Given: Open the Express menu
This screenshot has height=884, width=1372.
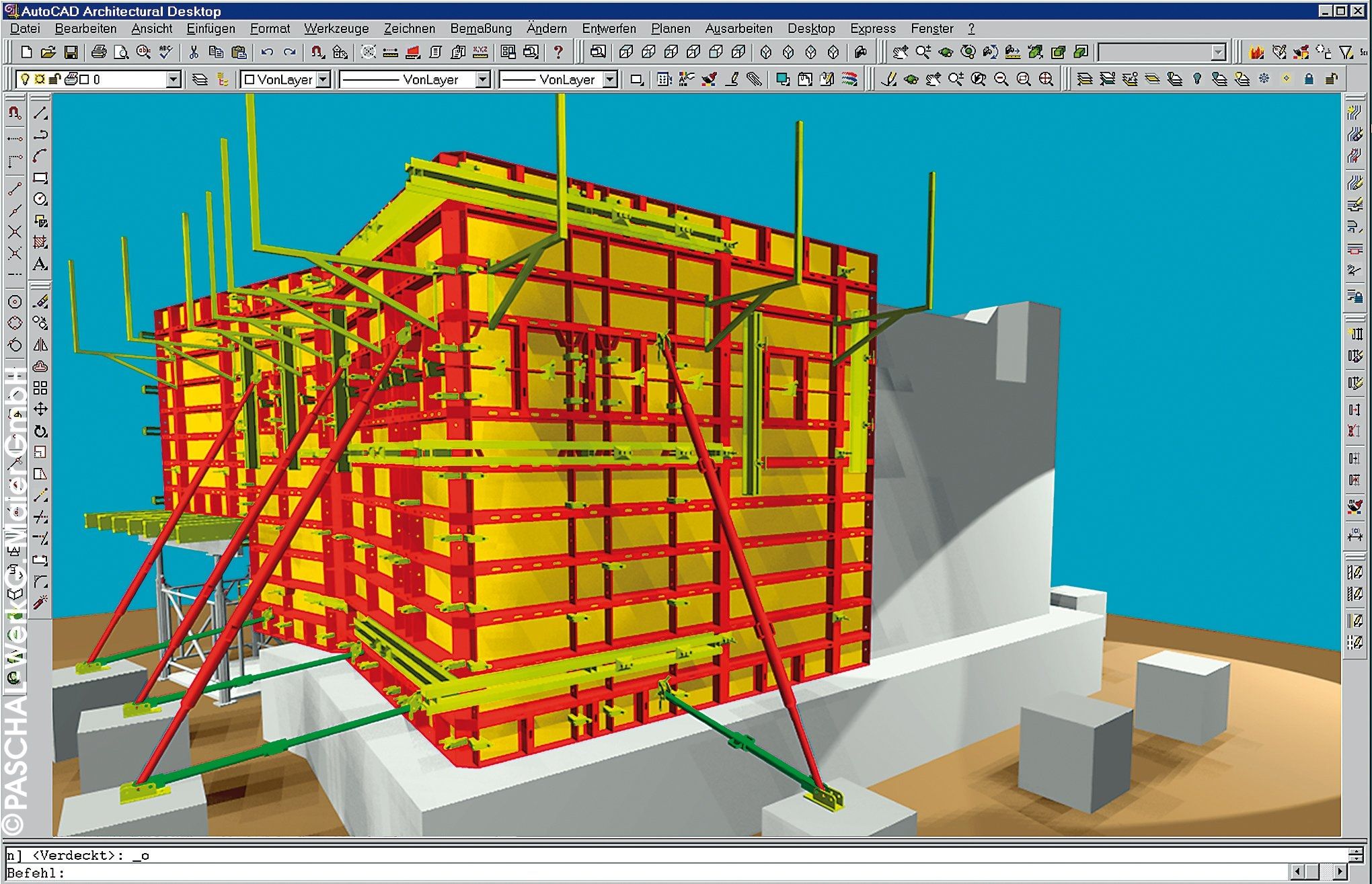Looking at the screenshot, I should pos(873,28).
